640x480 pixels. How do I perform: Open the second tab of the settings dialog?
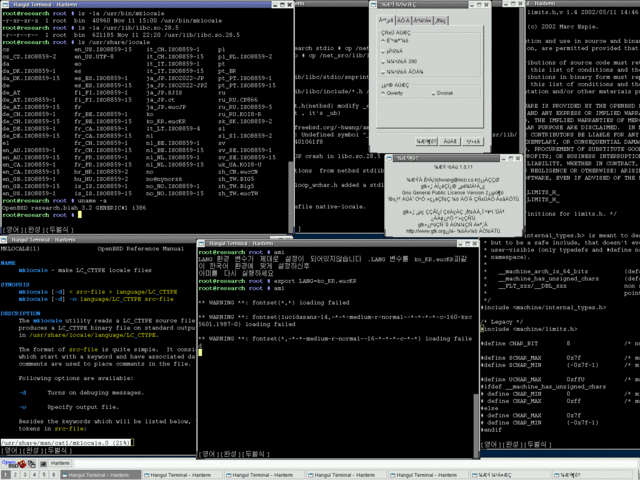(x=403, y=20)
